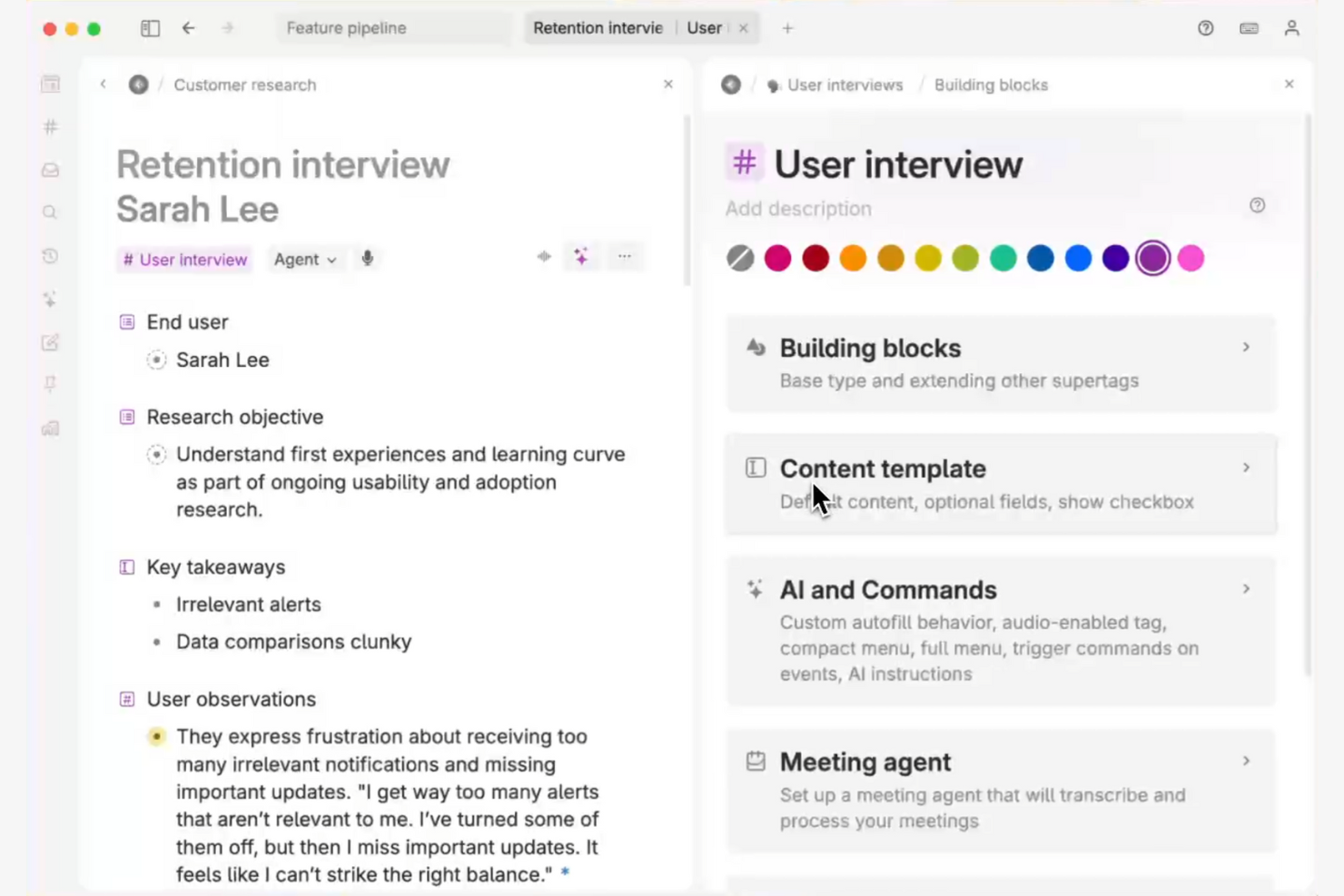Open keyboard shortcuts icon in top bar

1249,28
